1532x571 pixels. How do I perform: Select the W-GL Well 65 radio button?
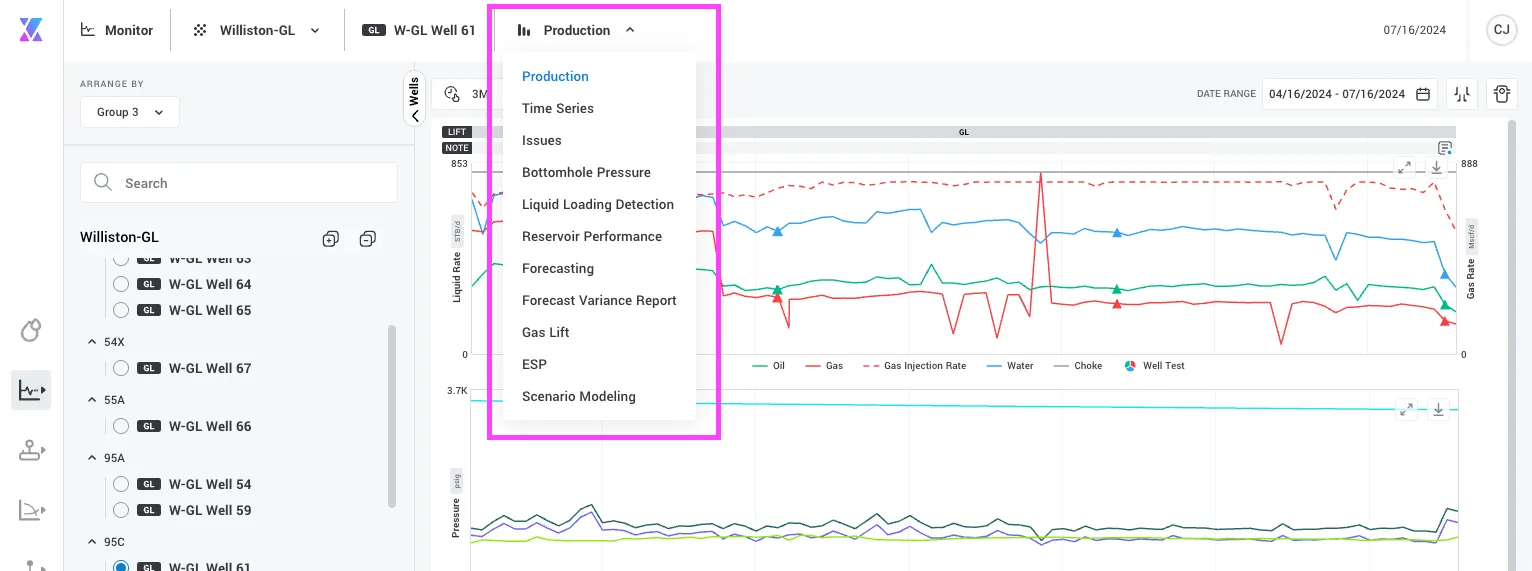[x=121, y=310]
